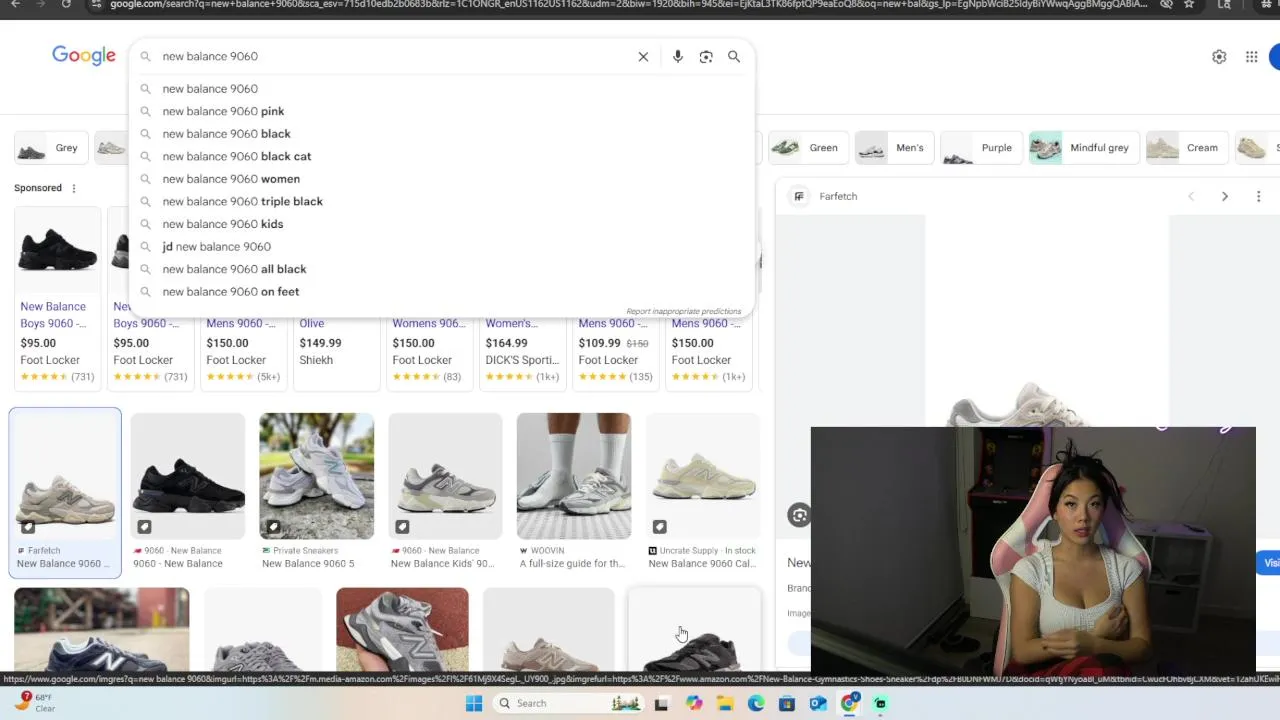The height and width of the screenshot is (720, 1280).
Task: Open the Windows Start menu
Action: (x=474, y=703)
